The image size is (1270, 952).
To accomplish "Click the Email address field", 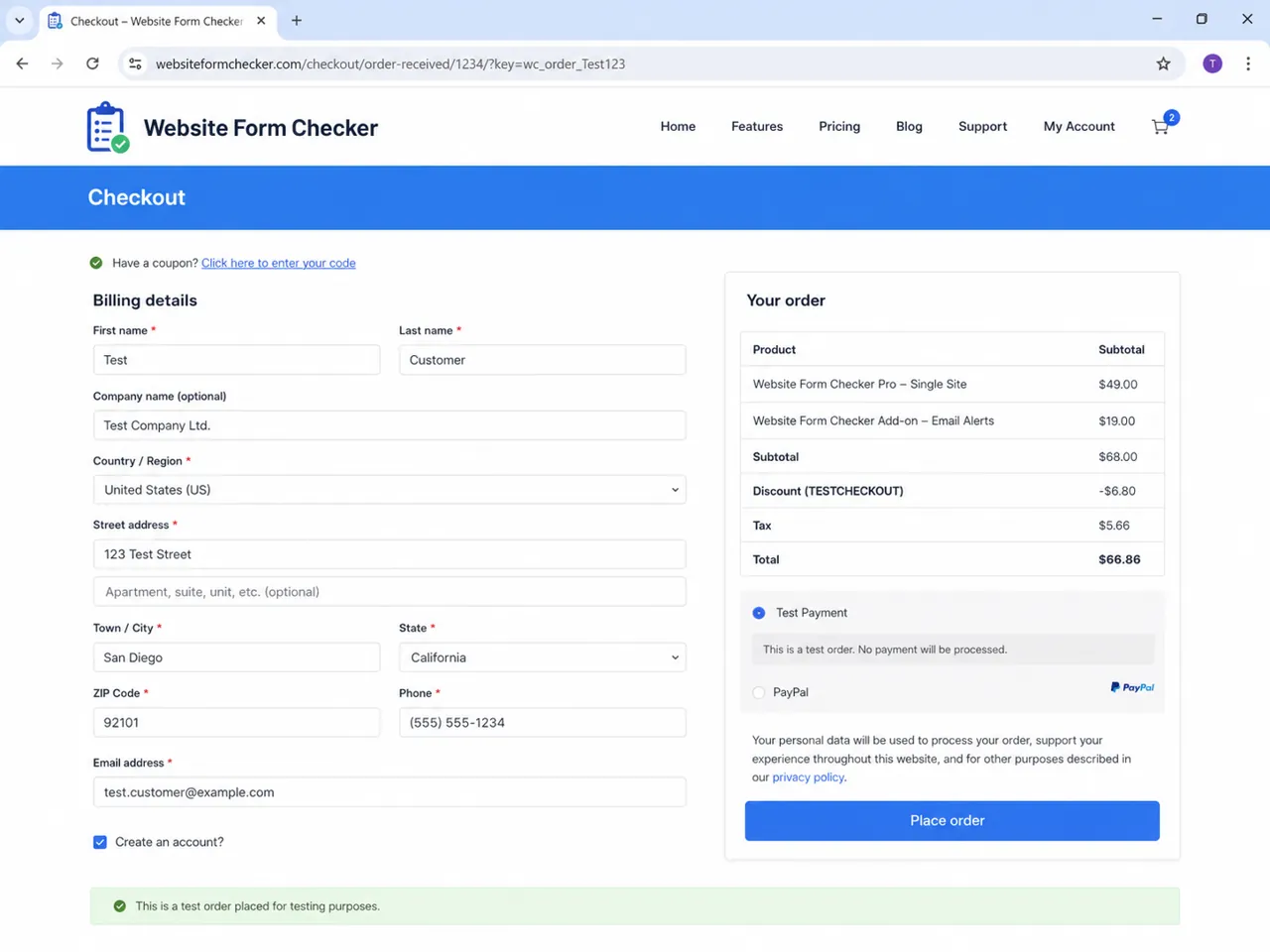I will (x=389, y=792).
